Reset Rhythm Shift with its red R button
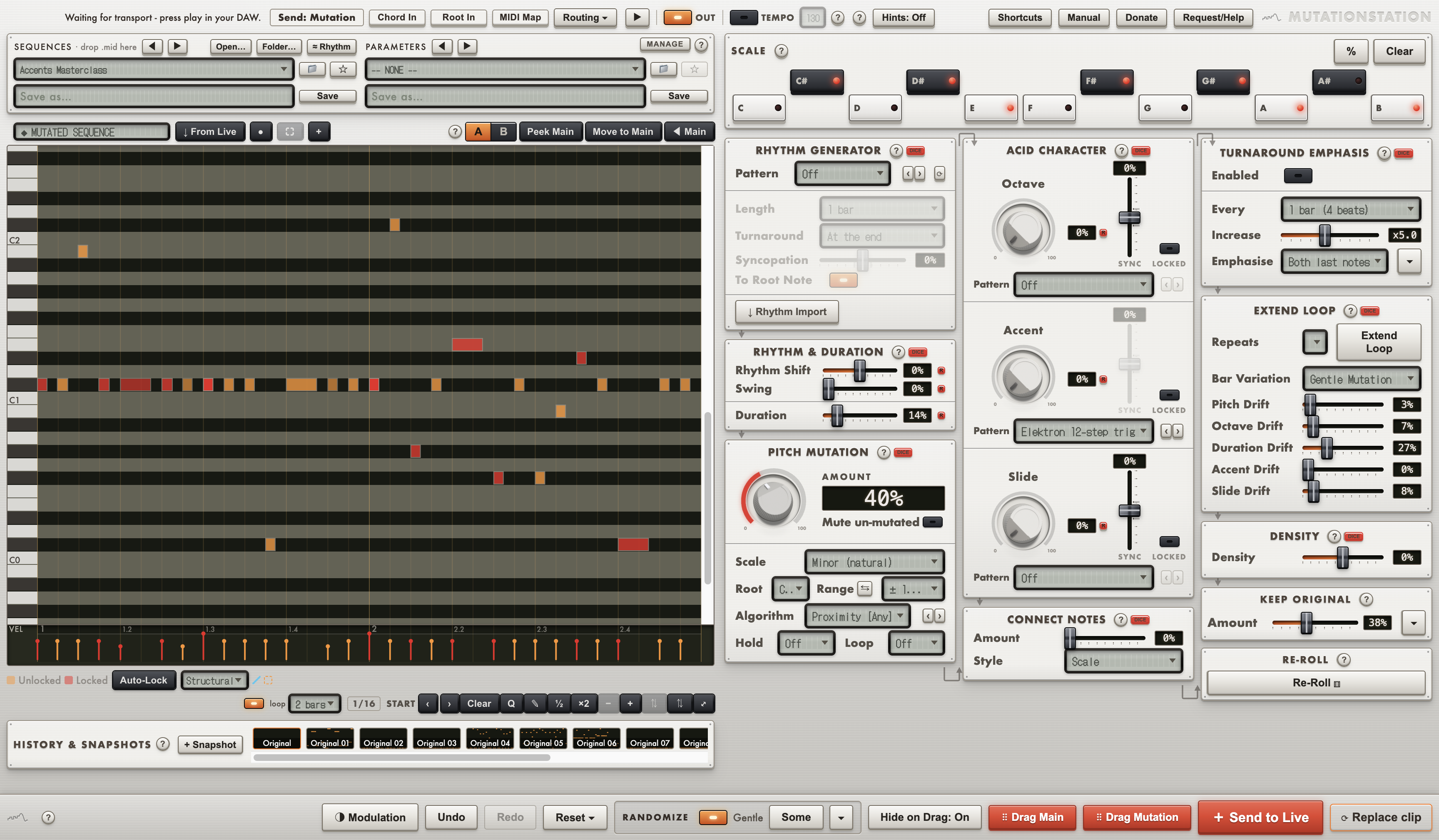This screenshot has width=1439, height=840. pyautogui.click(x=941, y=370)
